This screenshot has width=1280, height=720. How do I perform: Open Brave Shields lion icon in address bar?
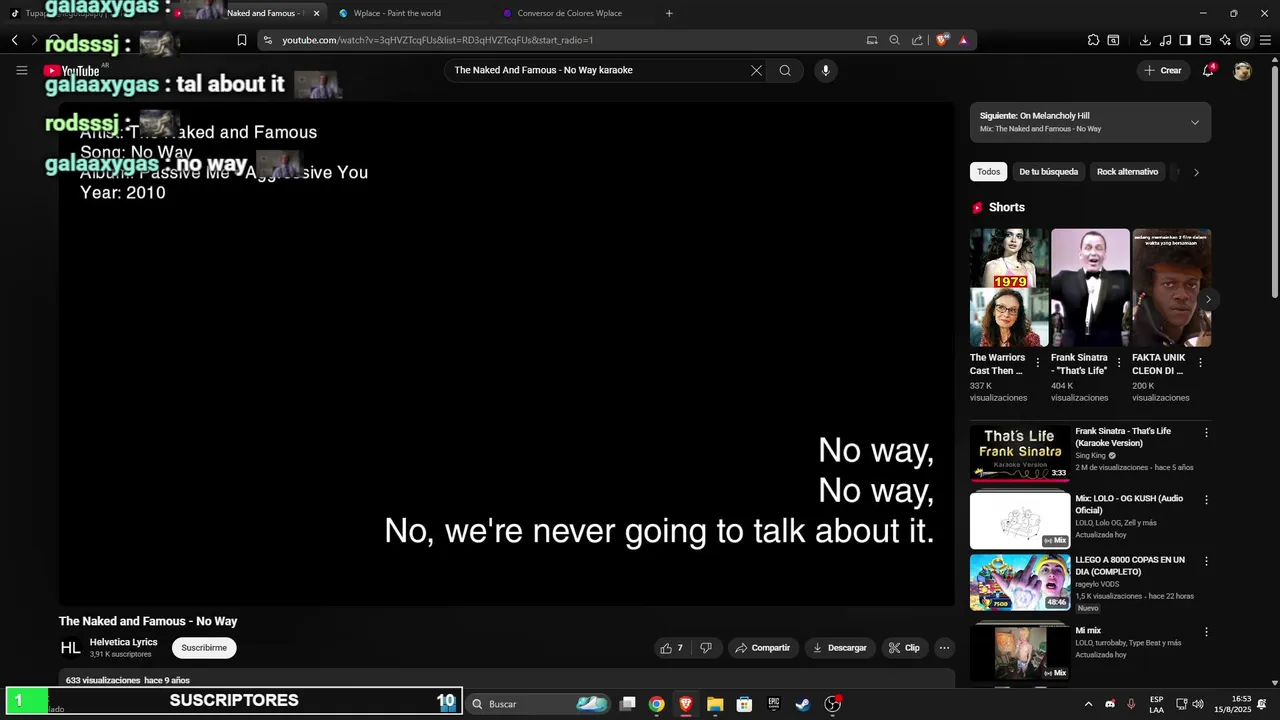[x=942, y=40]
